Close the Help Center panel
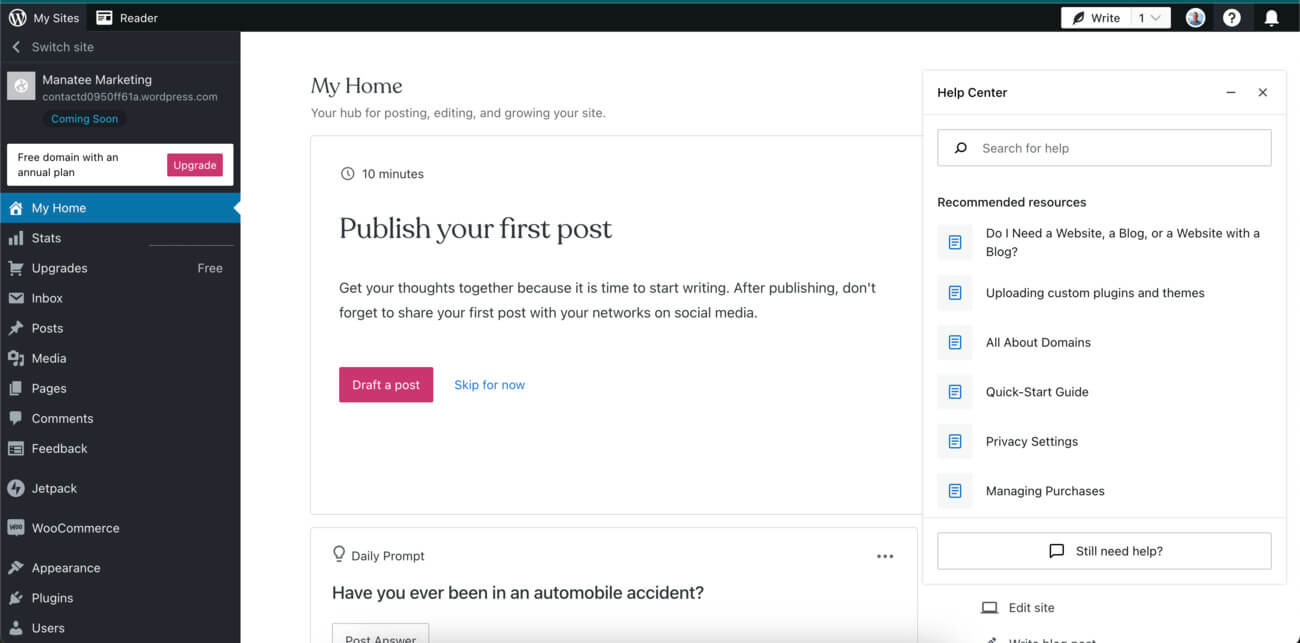The width and height of the screenshot is (1300, 643). click(x=1263, y=92)
